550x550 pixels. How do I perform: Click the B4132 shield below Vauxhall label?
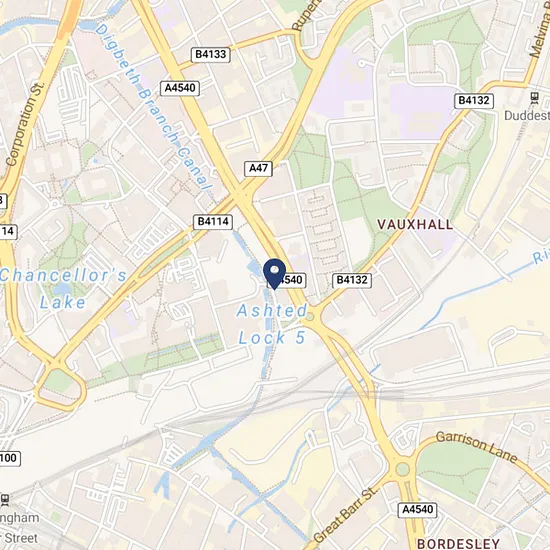[352, 280]
